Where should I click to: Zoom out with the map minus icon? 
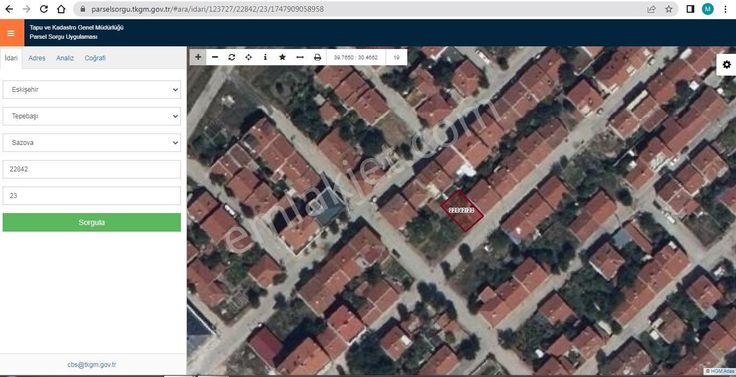point(215,57)
